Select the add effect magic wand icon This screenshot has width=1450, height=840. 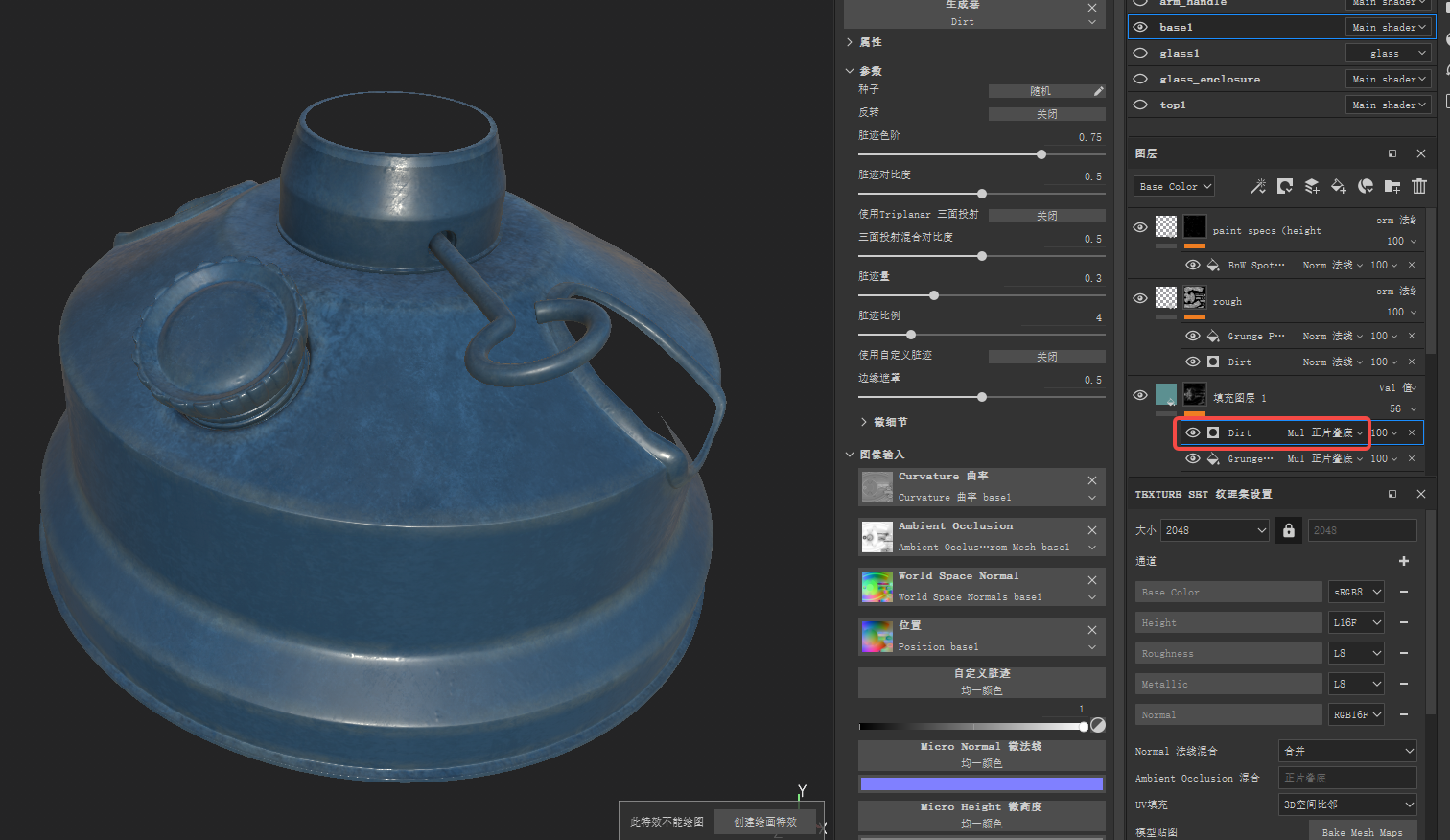coord(1257,186)
